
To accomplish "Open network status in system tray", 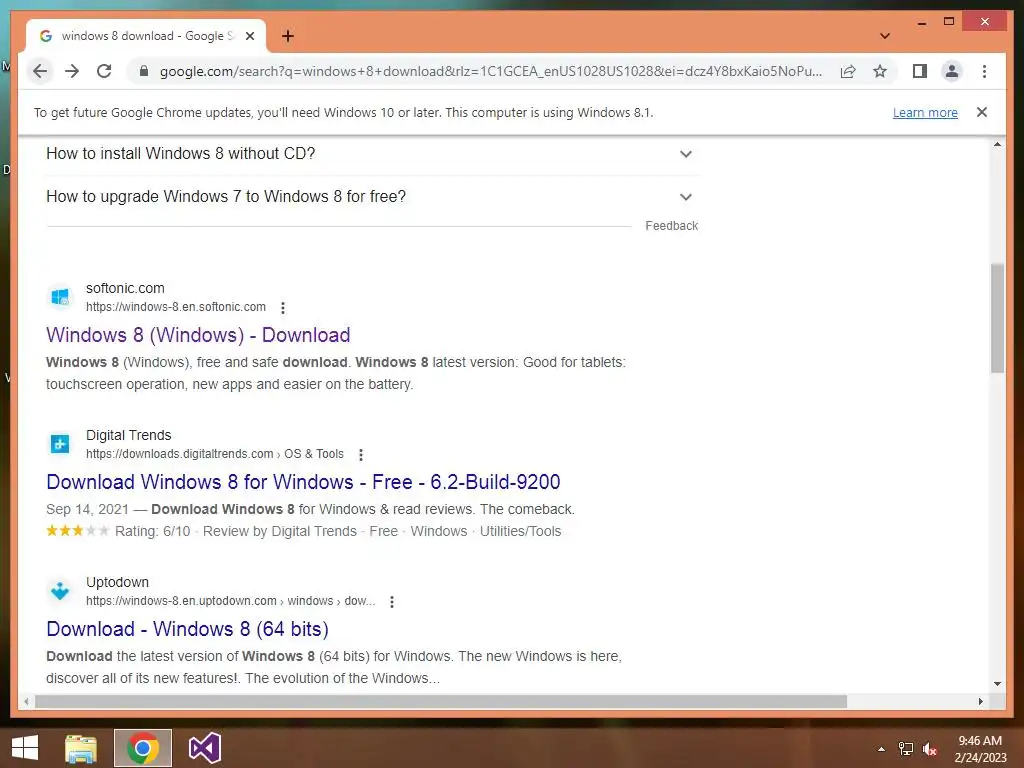I will (x=906, y=749).
